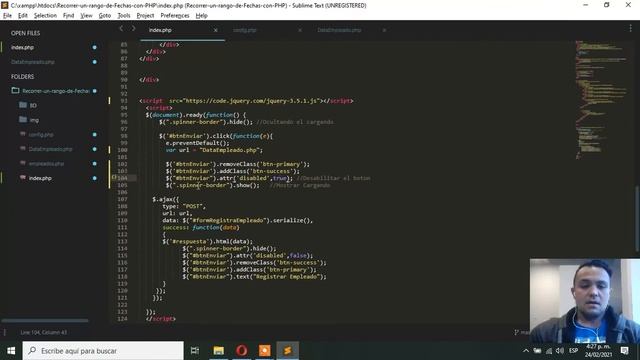
Task: Close the DataEmpleado.php tab
Action: [x=384, y=30]
